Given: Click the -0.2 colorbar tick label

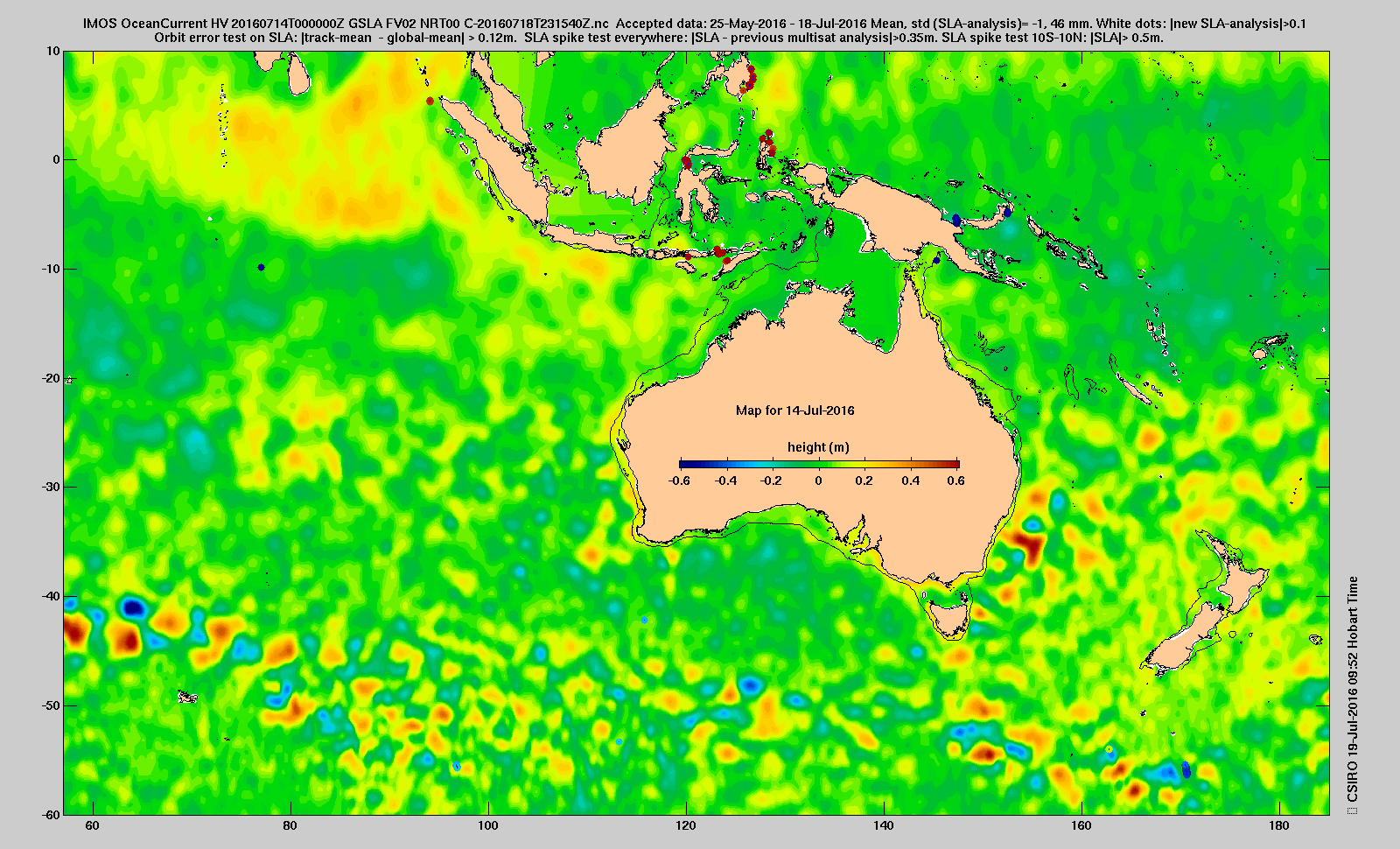Looking at the screenshot, I should pyautogui.click(x=772, y=481).
